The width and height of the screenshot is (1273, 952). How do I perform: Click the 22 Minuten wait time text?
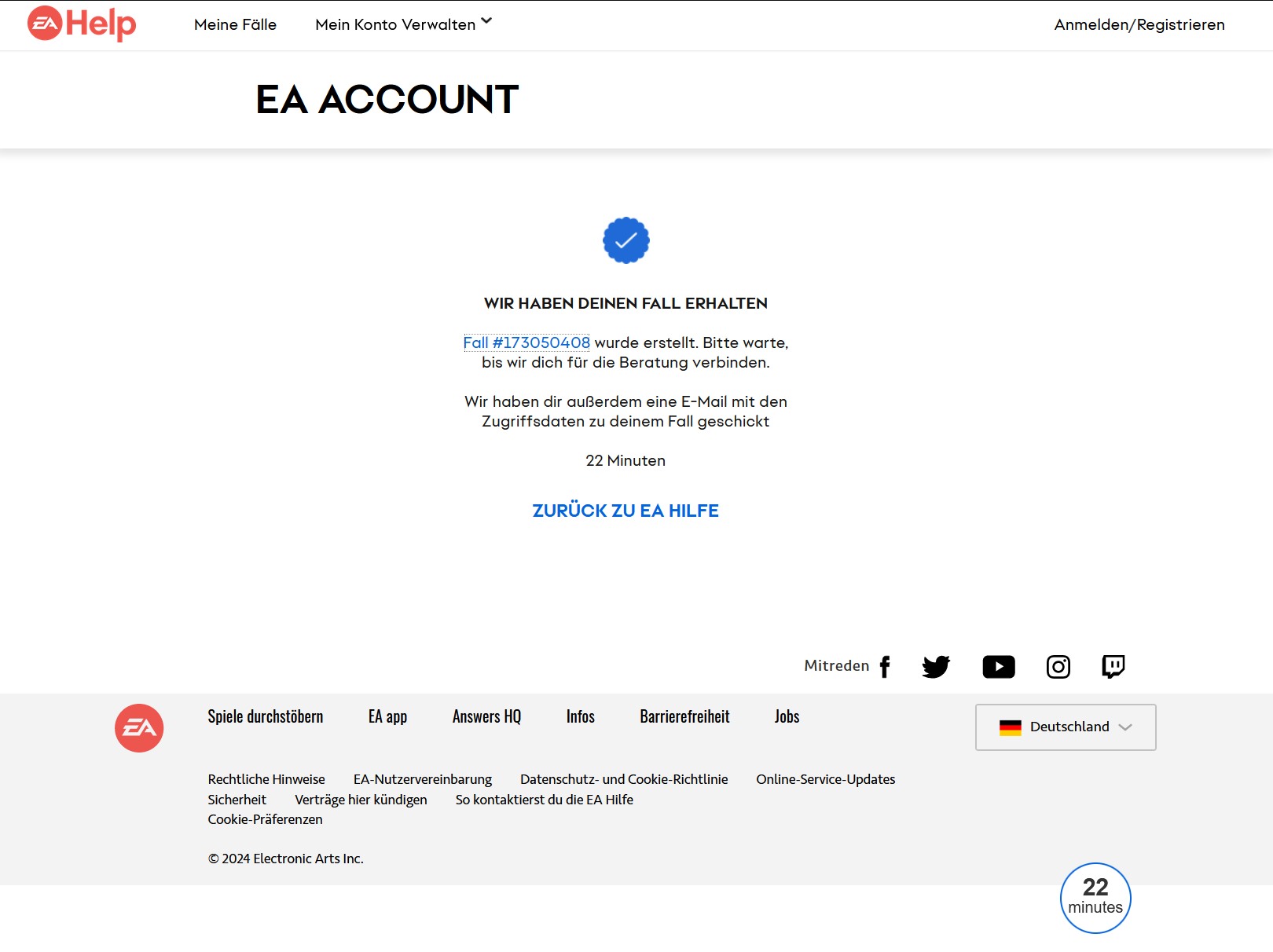pos(625,460)
